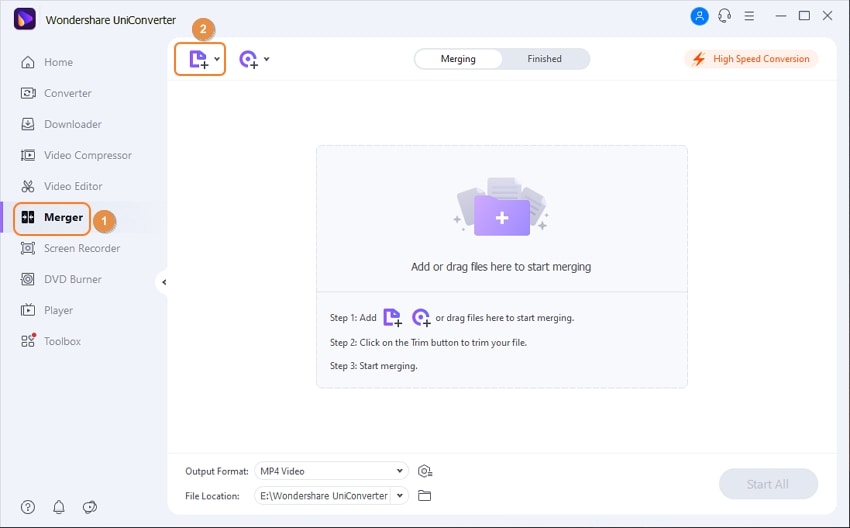Screen dimensions: 850x528
Task: Expand the Load DVD dropdown arrow
Action: [x=267, y=59]
